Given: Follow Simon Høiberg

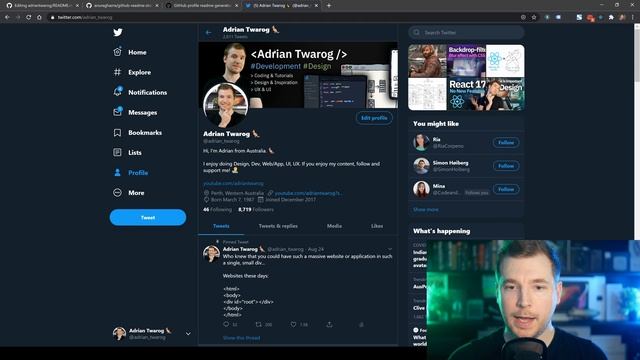Looking at the screenshot, I should 506,166.
